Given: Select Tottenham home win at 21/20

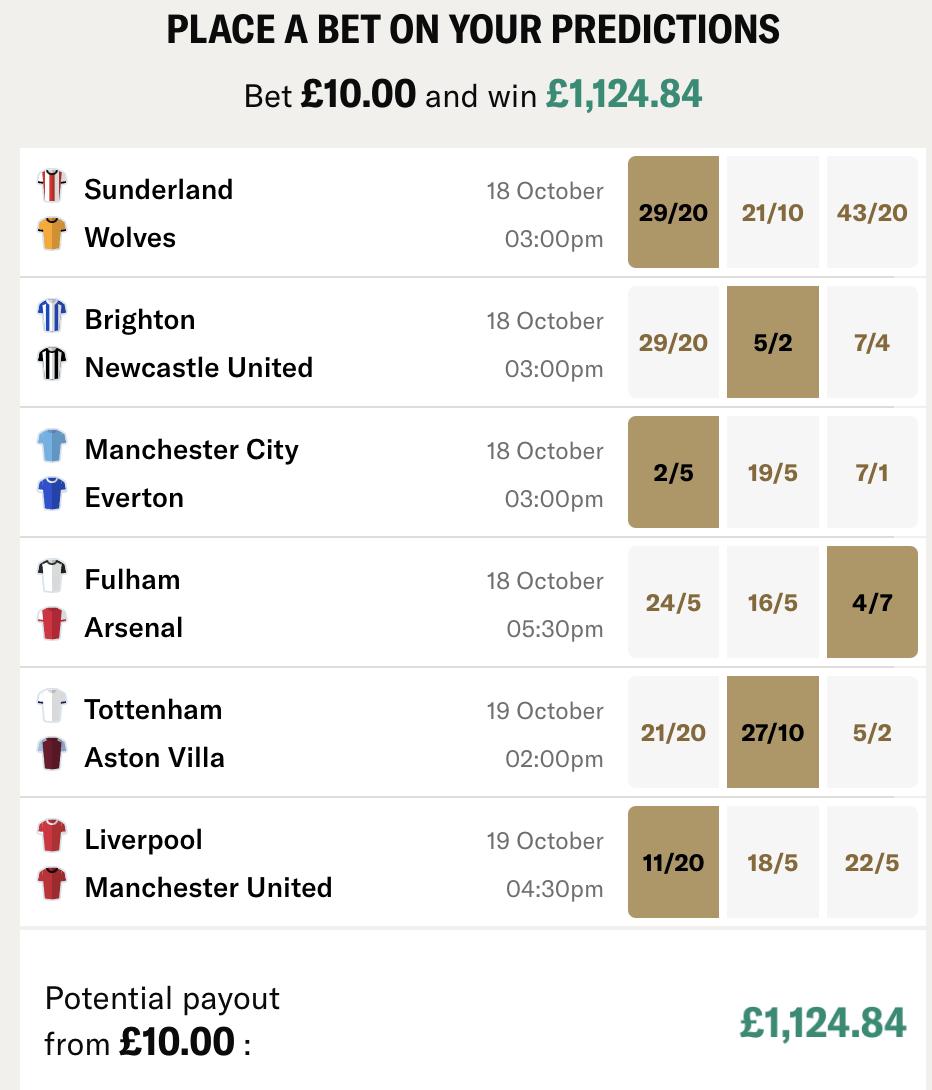Looking at the screenshot, I should [673, 732].
